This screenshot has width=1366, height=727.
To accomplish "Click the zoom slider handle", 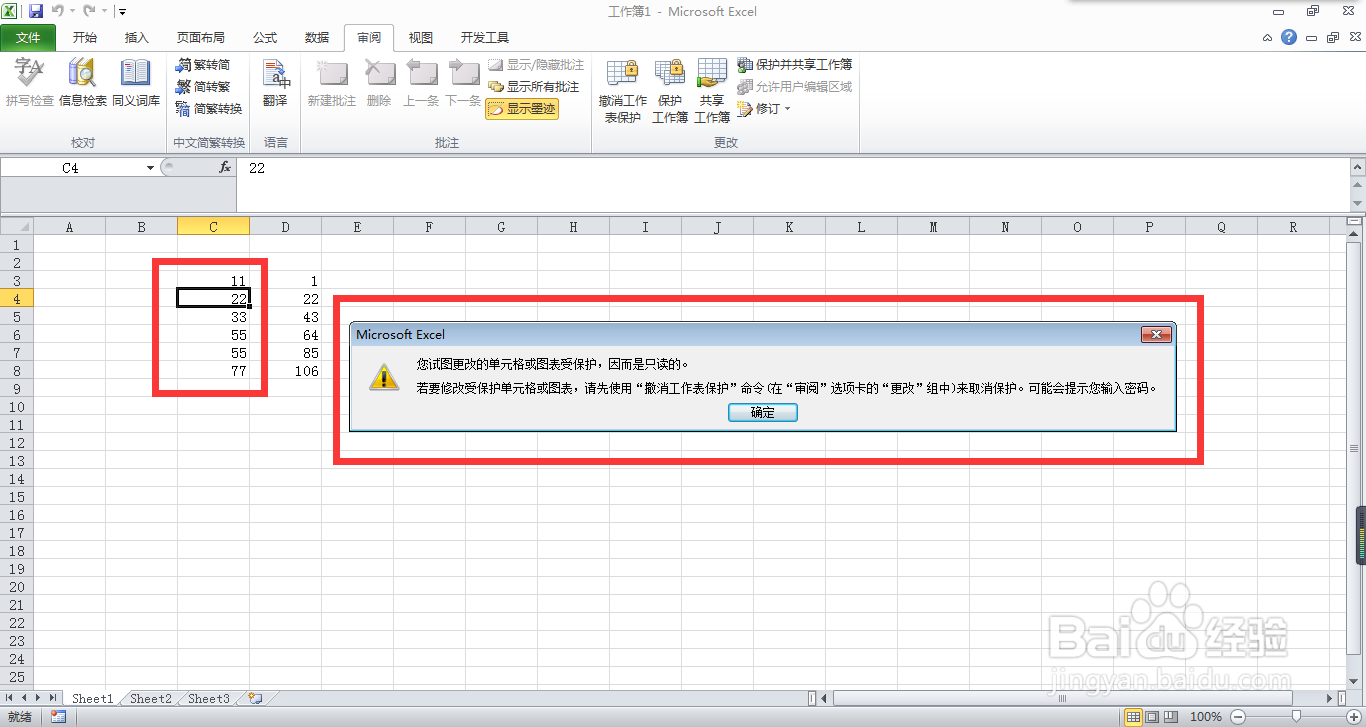I will [x=1297, y=716].
